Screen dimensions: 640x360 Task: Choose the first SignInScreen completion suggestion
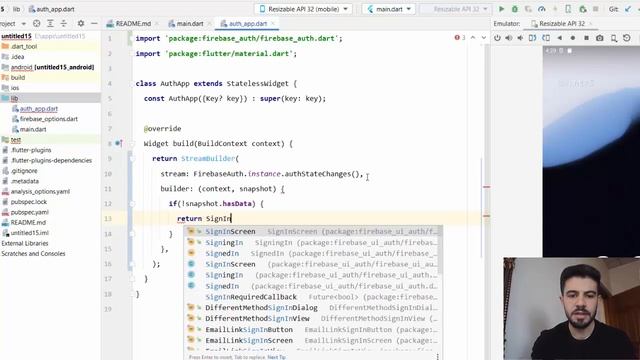pyautogui.click(x=313, y=231)
